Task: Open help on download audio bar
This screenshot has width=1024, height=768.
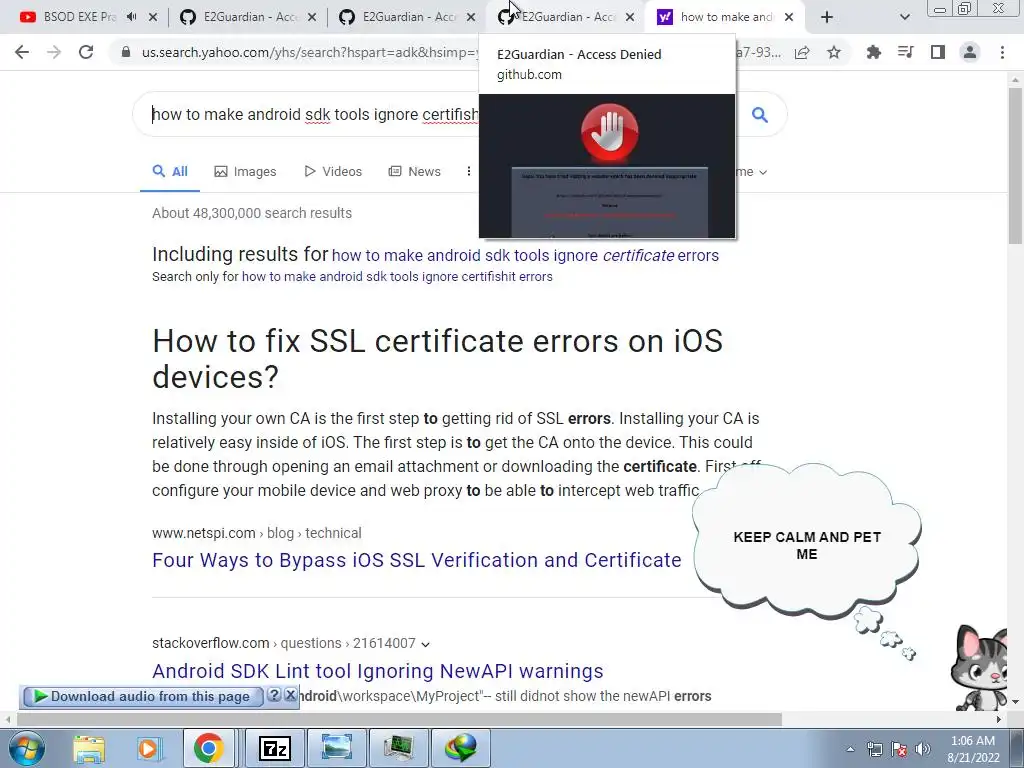Action: pos(274,695)
